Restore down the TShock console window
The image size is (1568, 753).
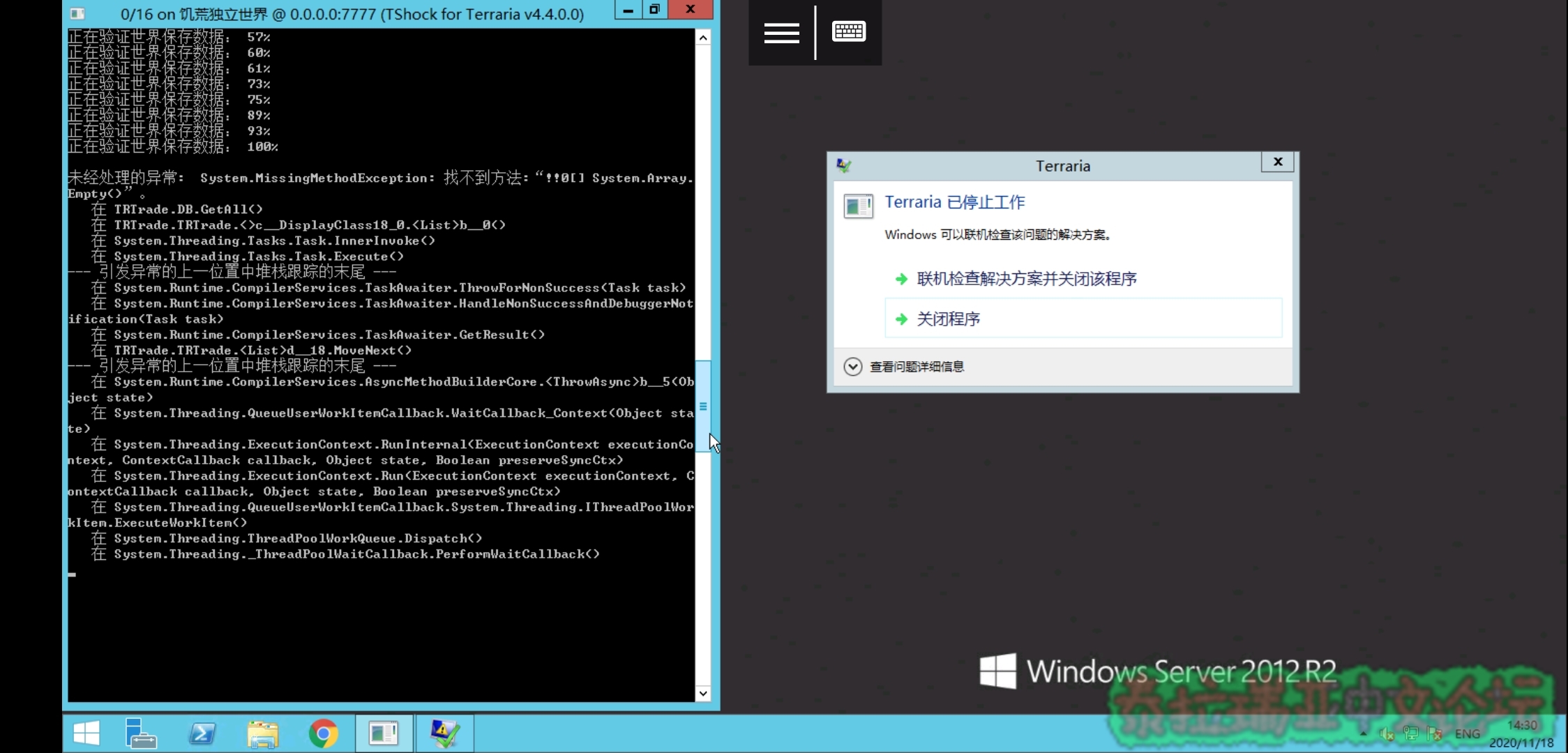pyautogui.click(x=654, y=9)
